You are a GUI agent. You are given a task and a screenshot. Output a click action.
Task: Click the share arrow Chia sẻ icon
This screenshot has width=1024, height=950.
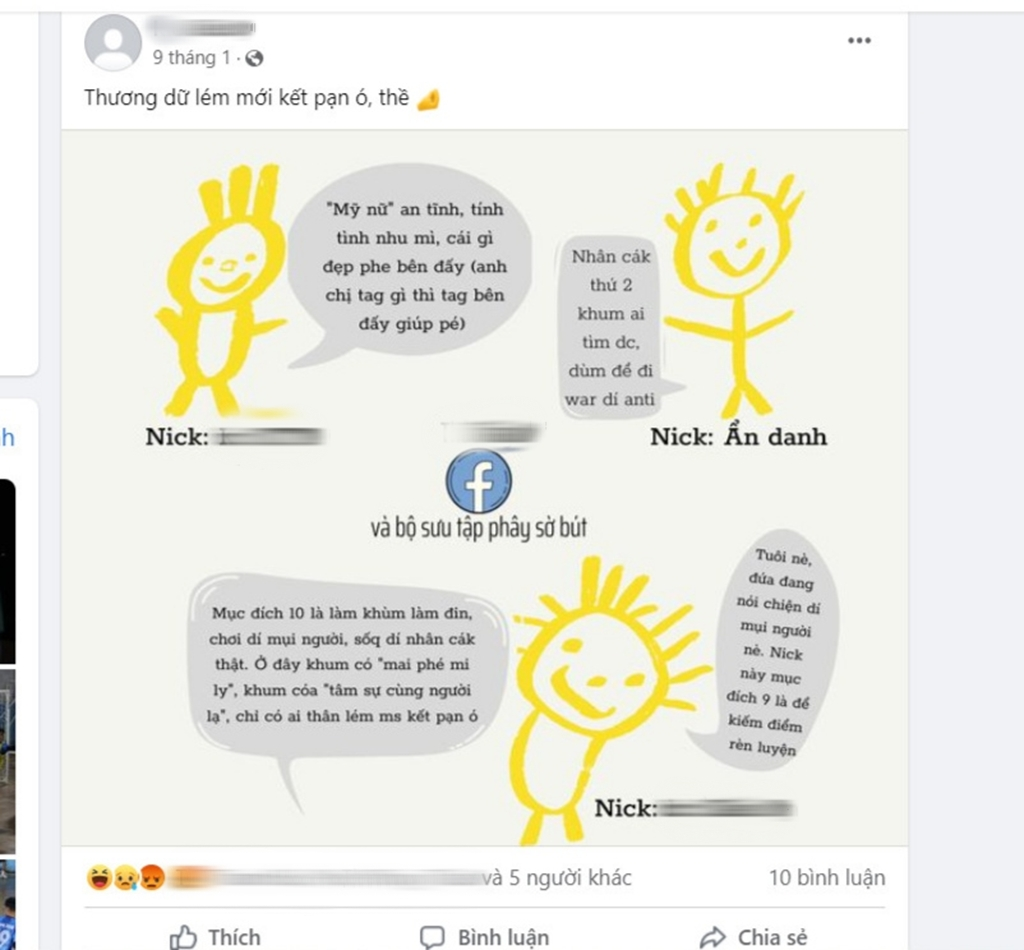pyautogui.click(x=712, y=938)
